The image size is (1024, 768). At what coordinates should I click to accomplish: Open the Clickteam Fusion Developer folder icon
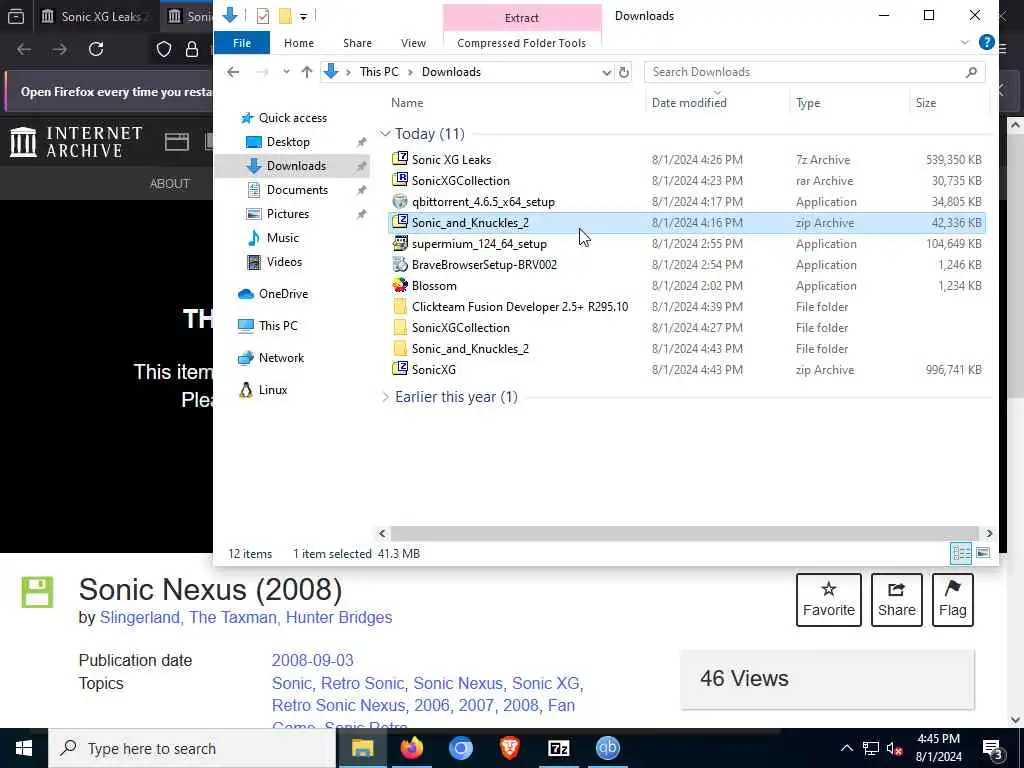tap(400, 306)
